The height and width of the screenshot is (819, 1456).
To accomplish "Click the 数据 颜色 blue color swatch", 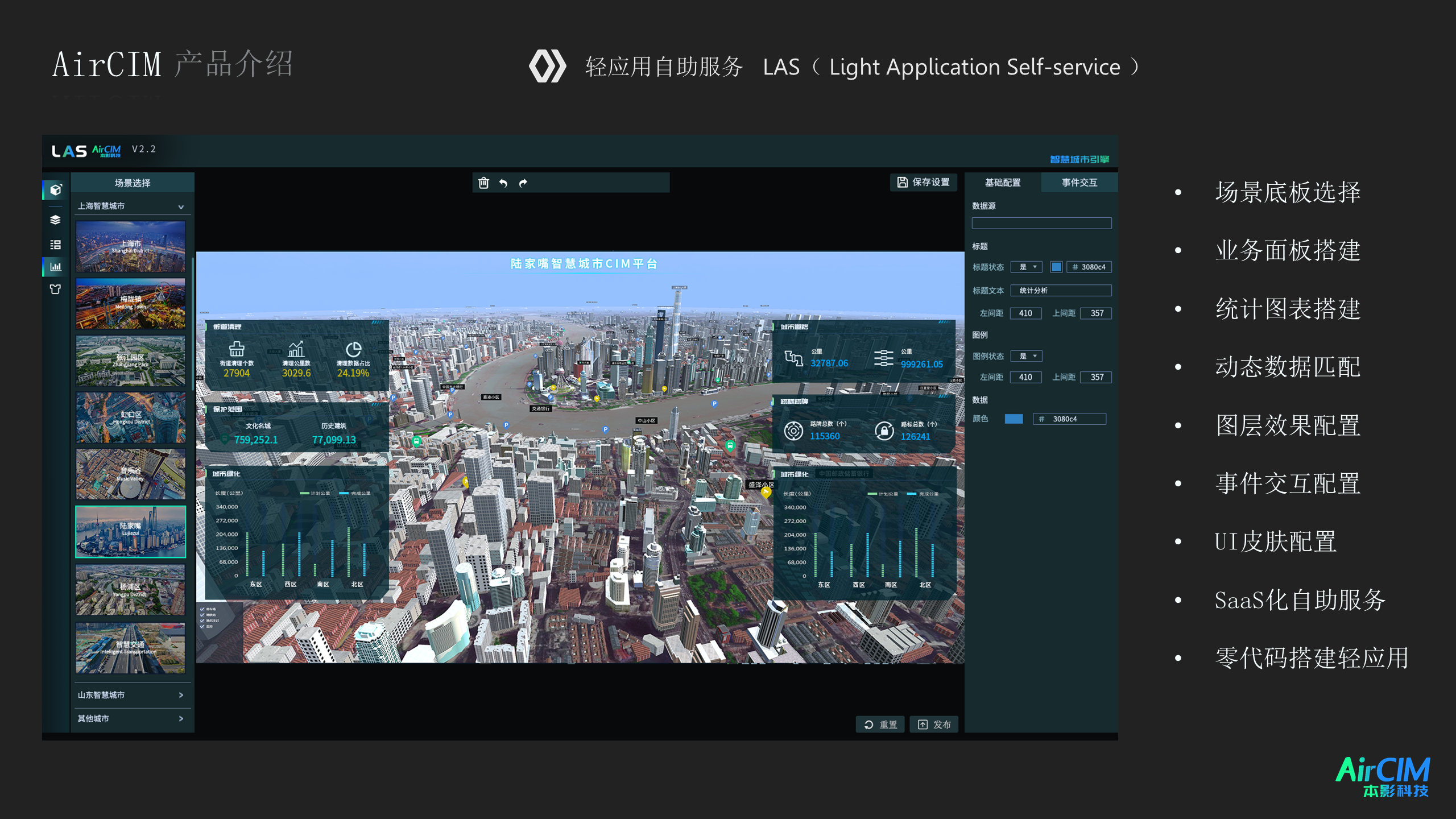I will [x=1014, y=419].
